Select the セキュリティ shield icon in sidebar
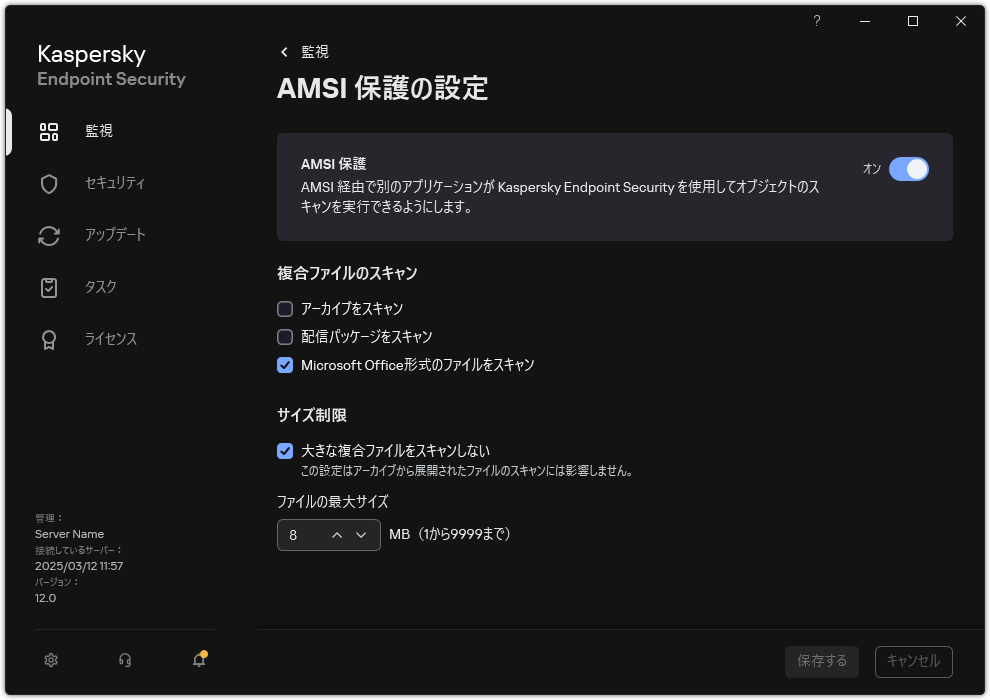The image size is (990, 700). click(x=49, y=183)
